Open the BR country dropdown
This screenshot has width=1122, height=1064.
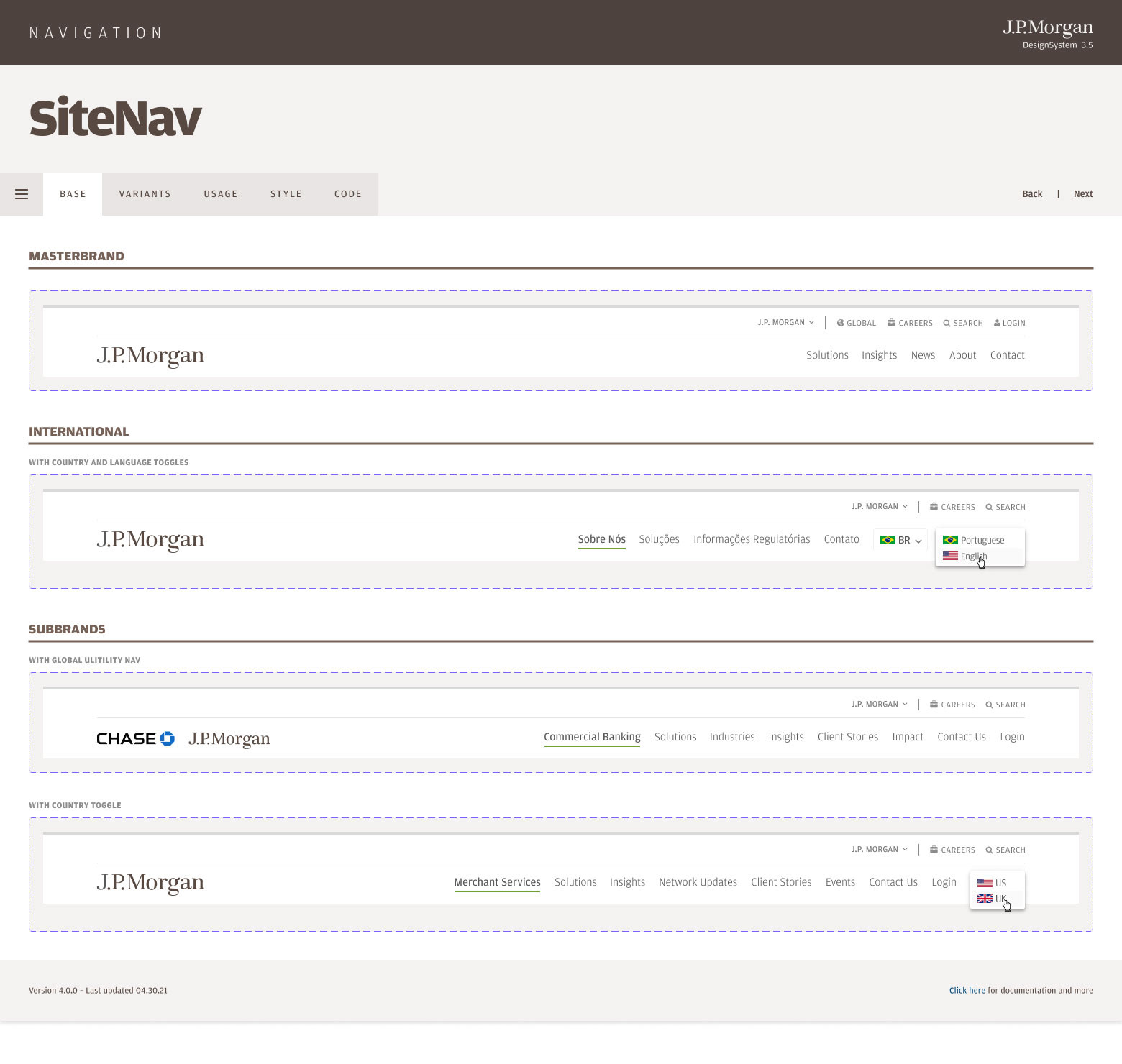pos(900,540)
